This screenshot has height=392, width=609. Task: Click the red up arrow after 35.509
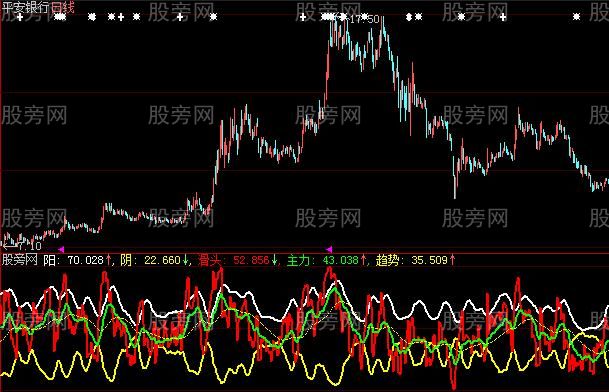point(452,260)
